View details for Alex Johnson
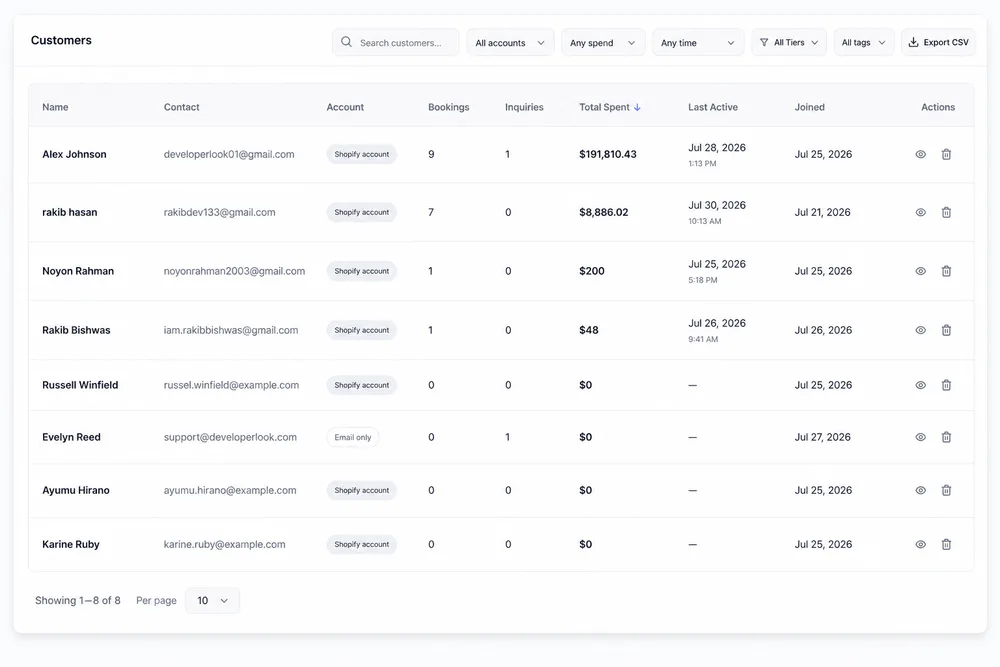Viewport: 1000px width, 667px height. click(x=920, y=154)
